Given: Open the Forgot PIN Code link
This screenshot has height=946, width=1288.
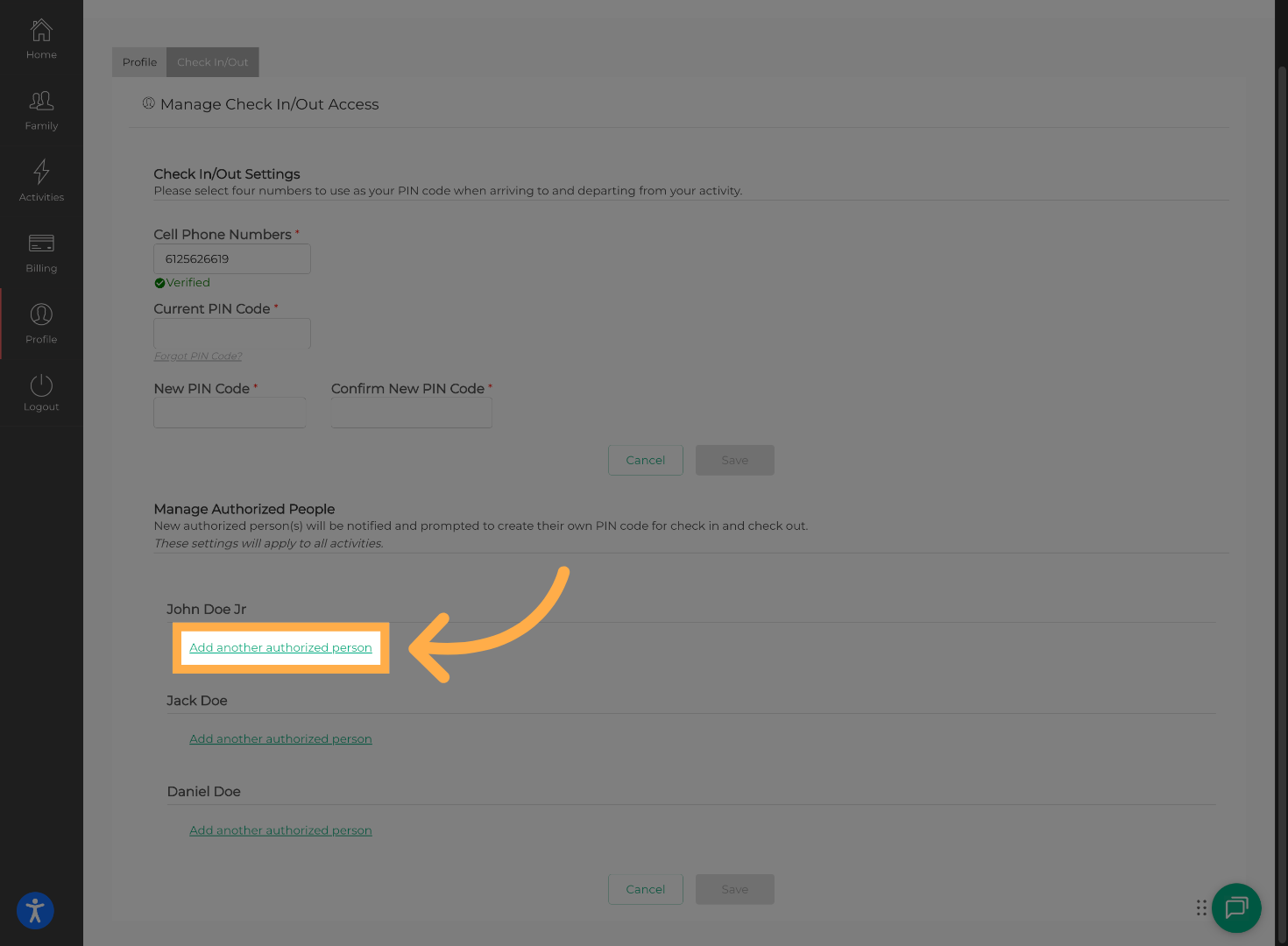Looking at the screenshot, I should click(x=197, y=356).
